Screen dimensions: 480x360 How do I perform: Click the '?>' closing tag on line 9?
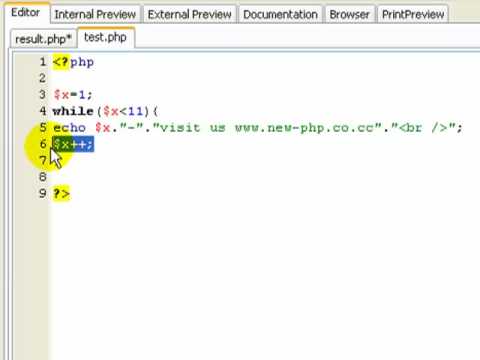62,193
